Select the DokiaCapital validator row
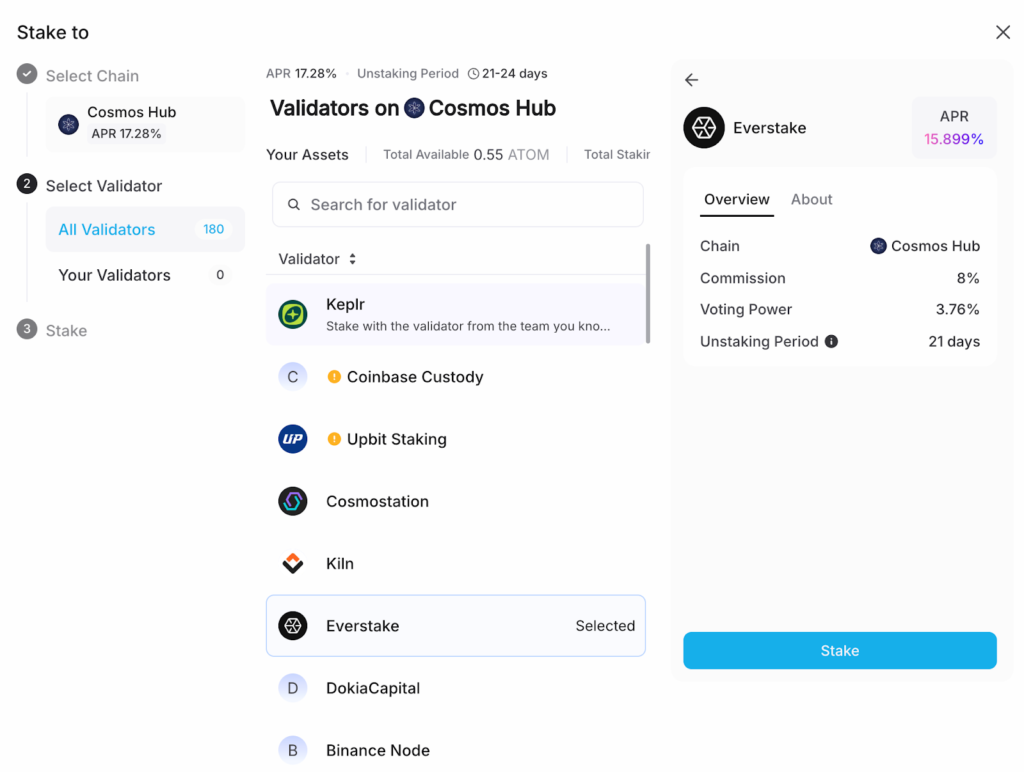Image resolution: width=1024 pixels, height=772 pixels. click(x=455, y=688)
